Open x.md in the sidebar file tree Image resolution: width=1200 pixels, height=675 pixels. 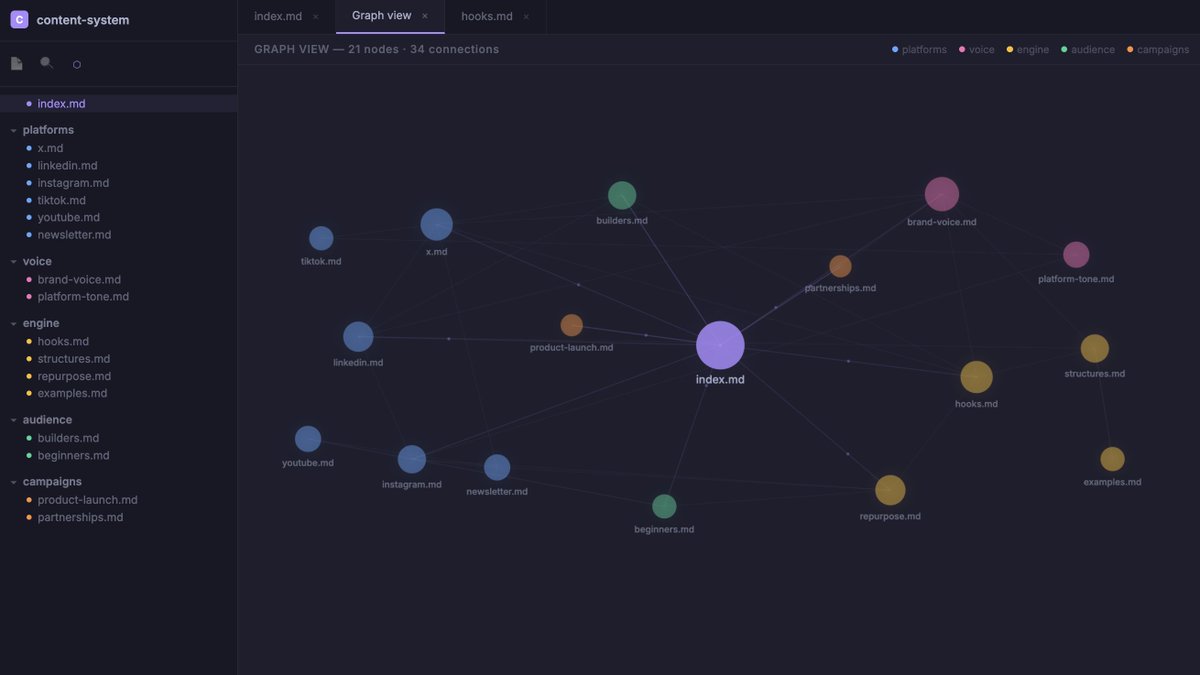pos(118,148)
